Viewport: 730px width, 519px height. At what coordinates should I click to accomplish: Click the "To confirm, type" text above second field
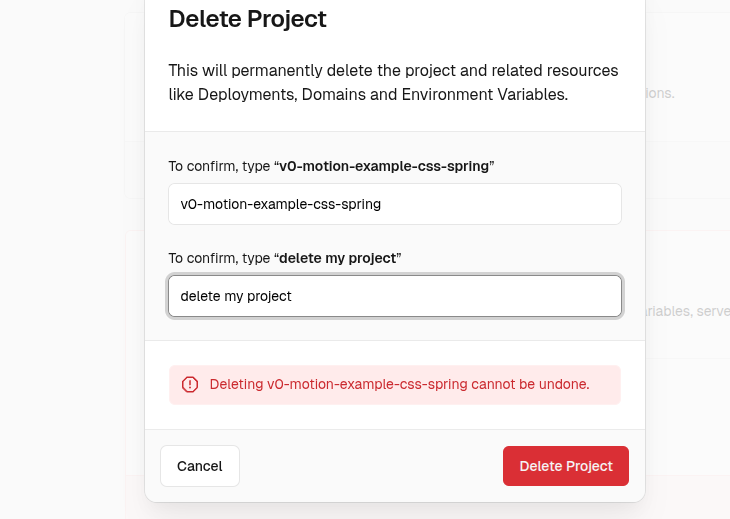pos(219,258)
